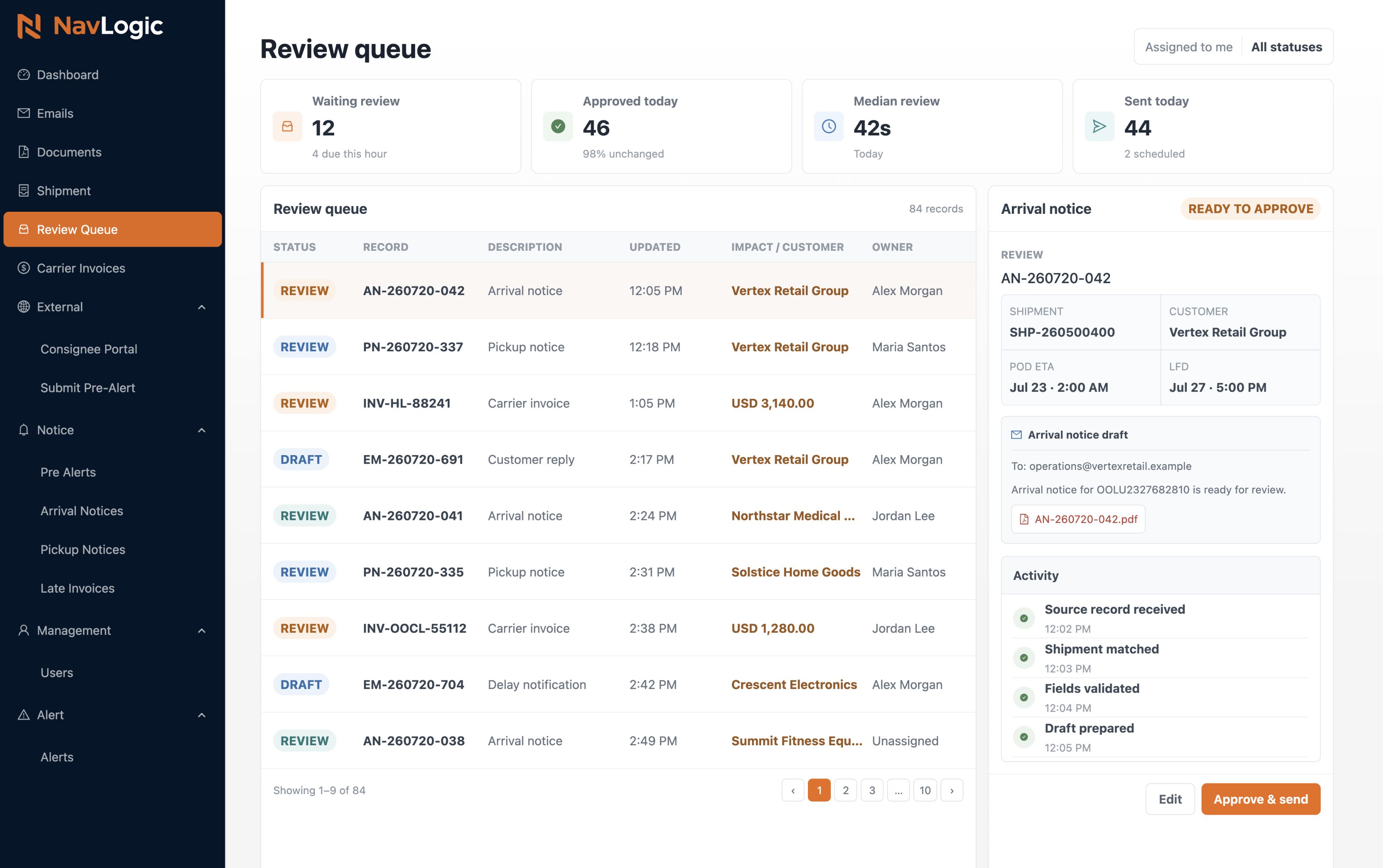Open the EM-260720-691 draft record

coord(618,459)
